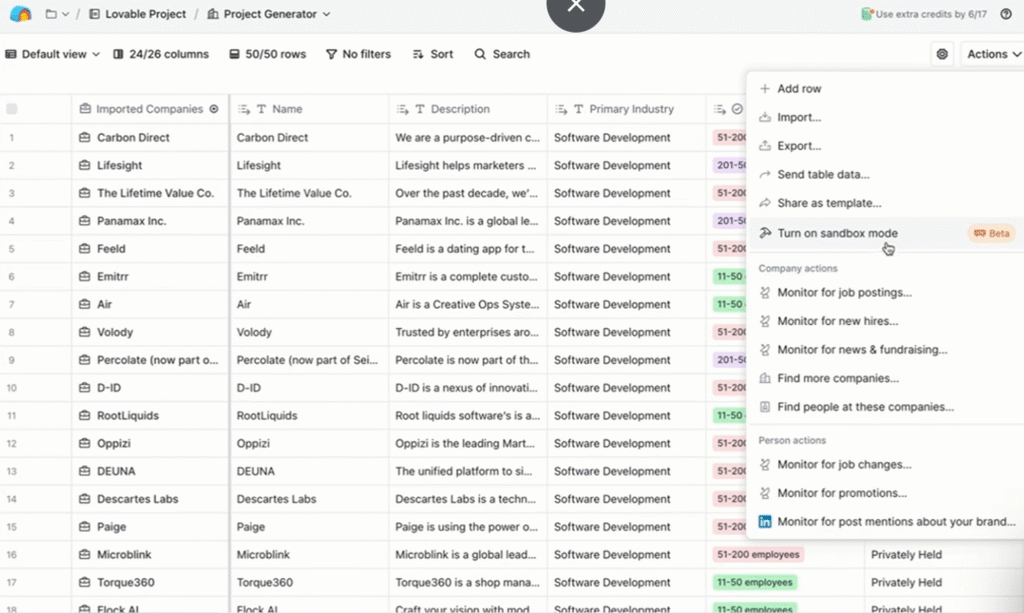Select Find people at these companies
The image size is (1024, 613).
pyautogui.click(x=865, y=407)
